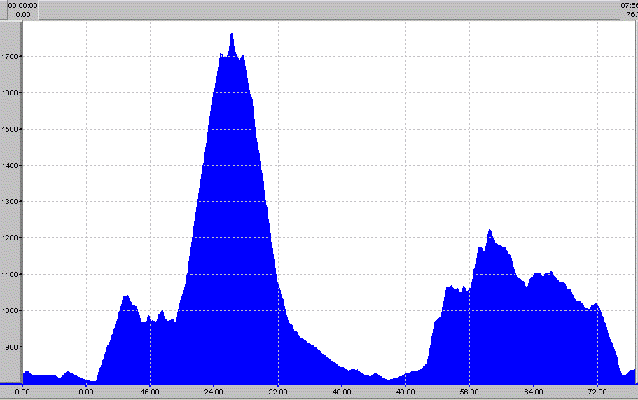Click the second highest peak on the right
This screenshot has width=638, height=400.
[489, 233]
